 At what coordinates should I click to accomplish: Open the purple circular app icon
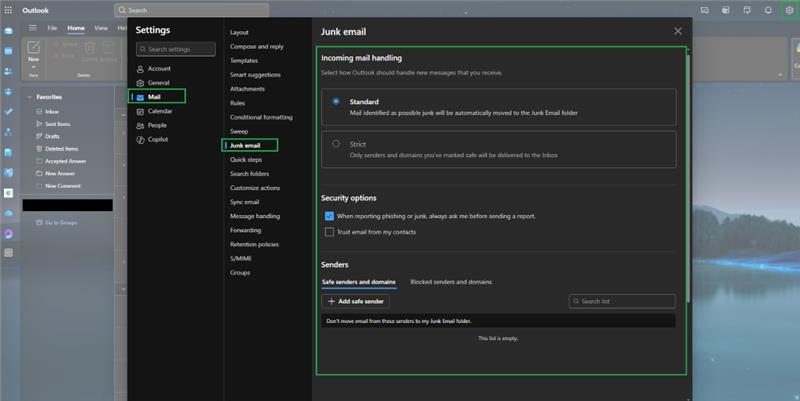pos(8,234)
